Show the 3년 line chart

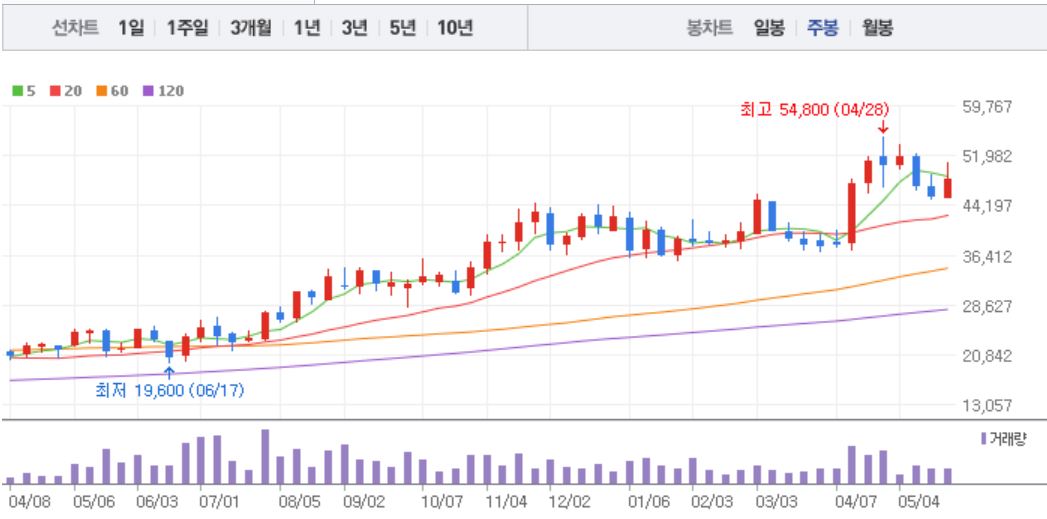click(355, 27)
